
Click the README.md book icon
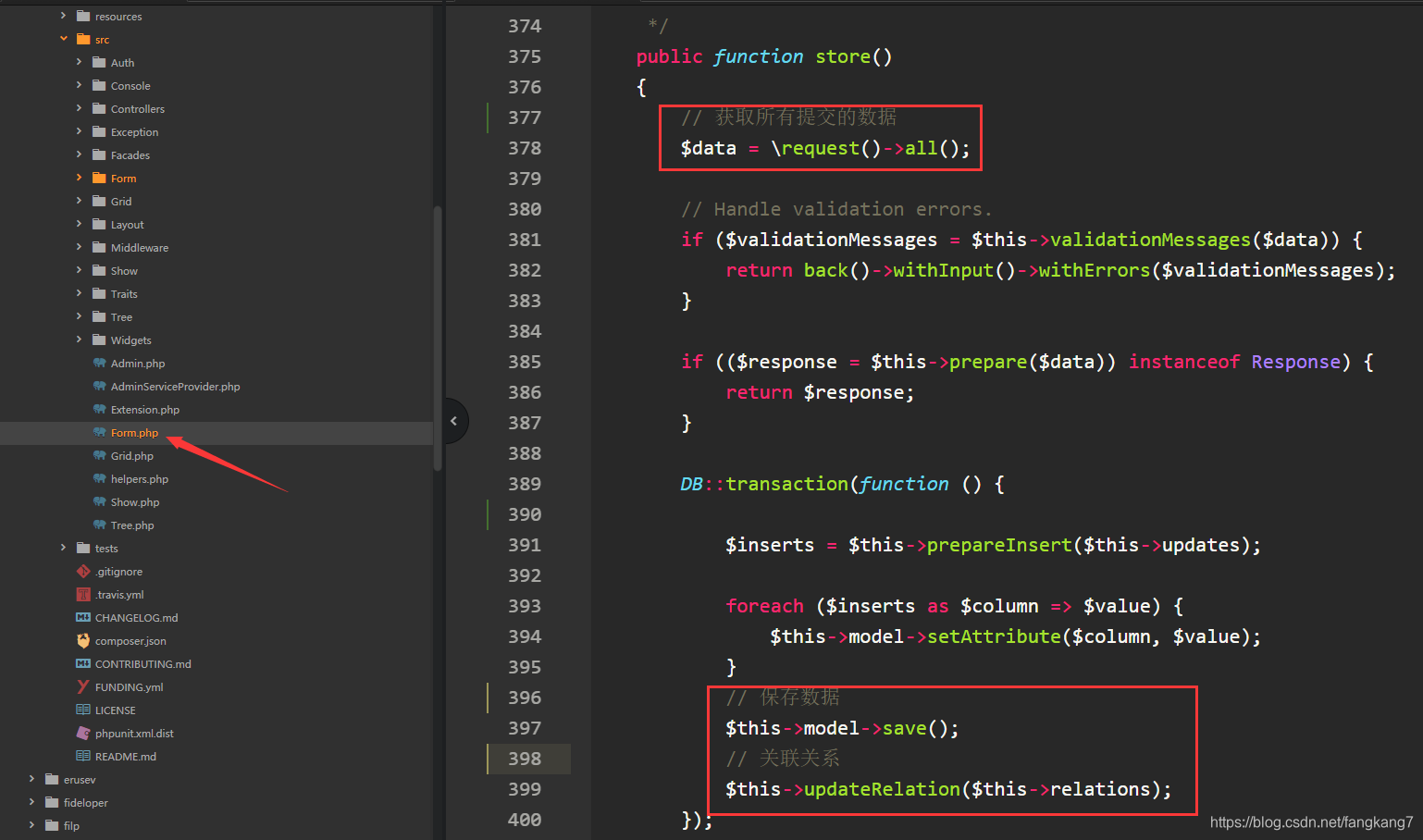click(83, 756)
